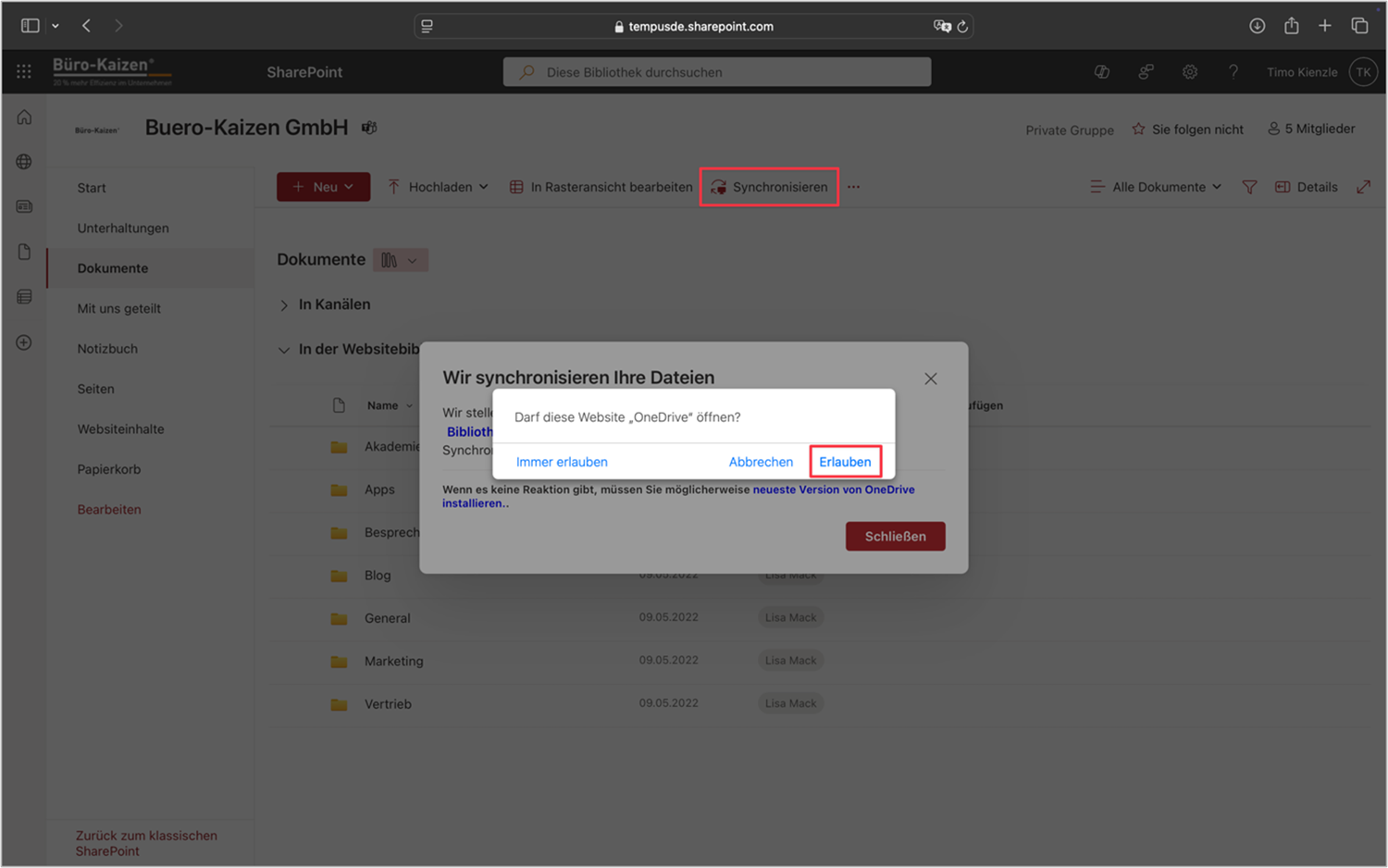Click the Teams icon beside Buero-Kaizen GmbH
The height and width of the screenshot is (868, 1388).
(369, 128)
